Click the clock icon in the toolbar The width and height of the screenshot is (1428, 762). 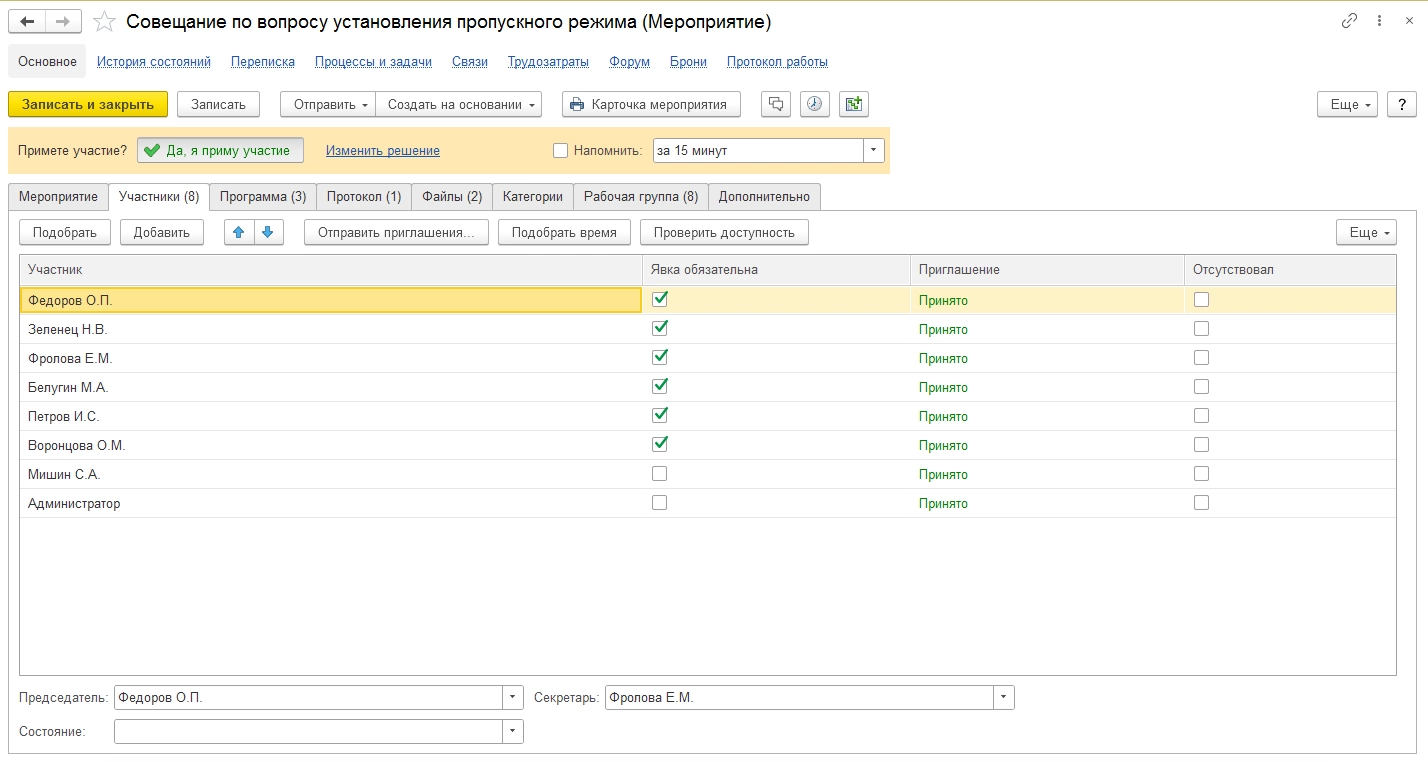(x=814, y=104)
